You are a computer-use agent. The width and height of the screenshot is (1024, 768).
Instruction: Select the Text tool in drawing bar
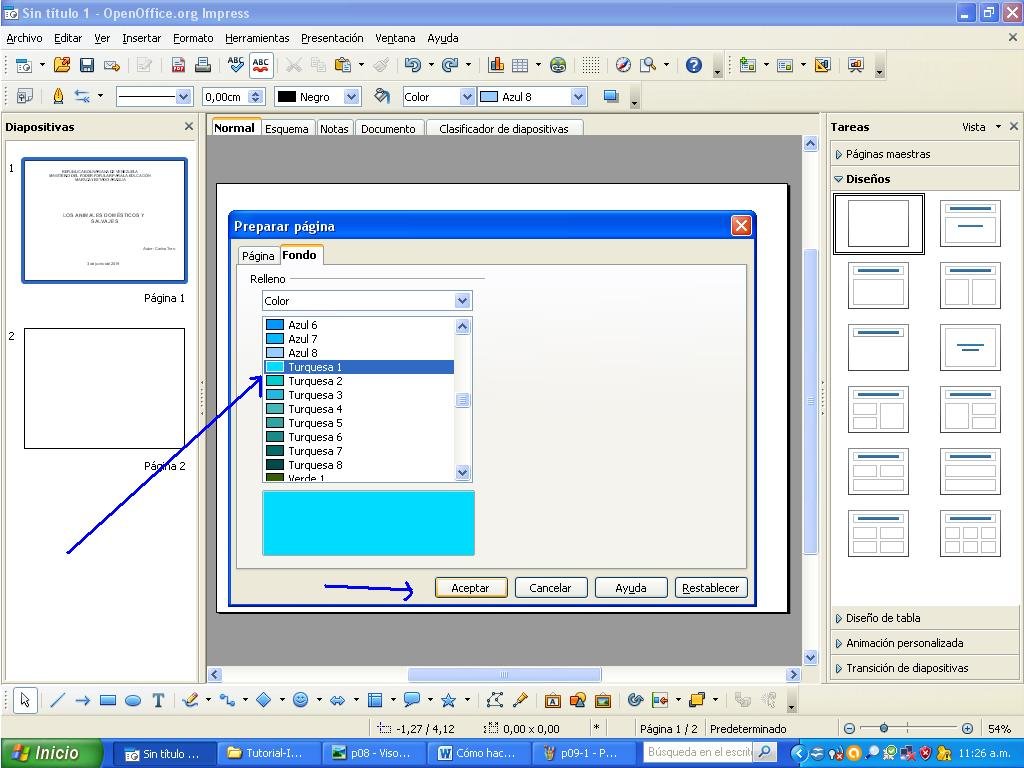[x=158, y=700]
